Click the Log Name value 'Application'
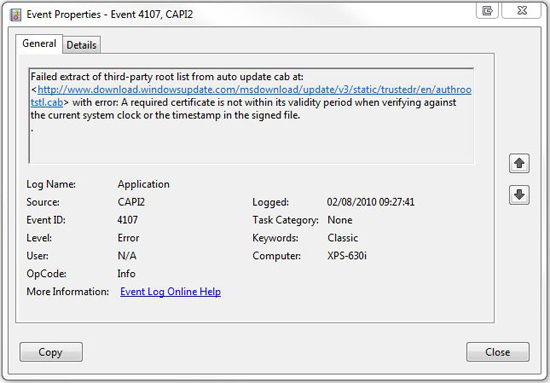This screenshot has width=550, height=383. (143, 184)
